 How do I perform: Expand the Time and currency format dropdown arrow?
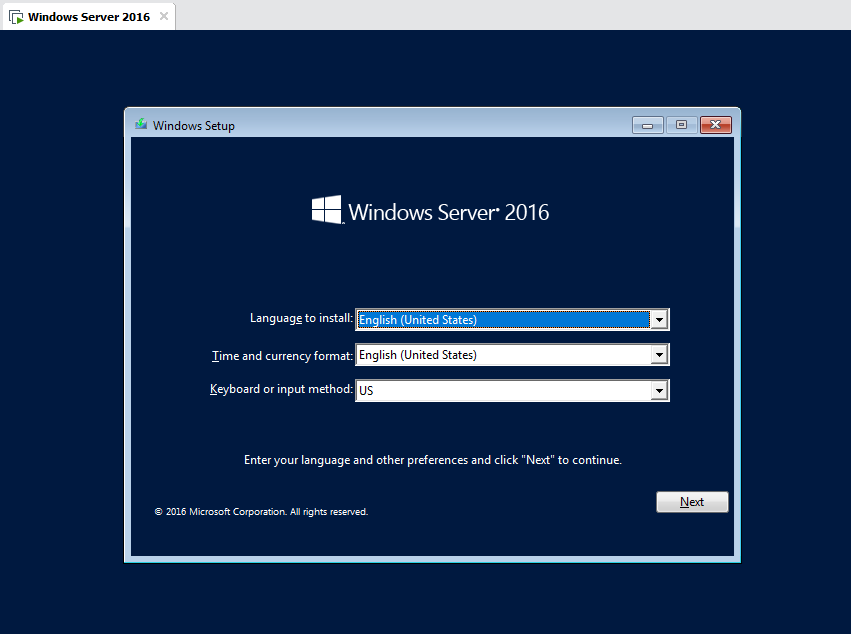pos(659,355)
